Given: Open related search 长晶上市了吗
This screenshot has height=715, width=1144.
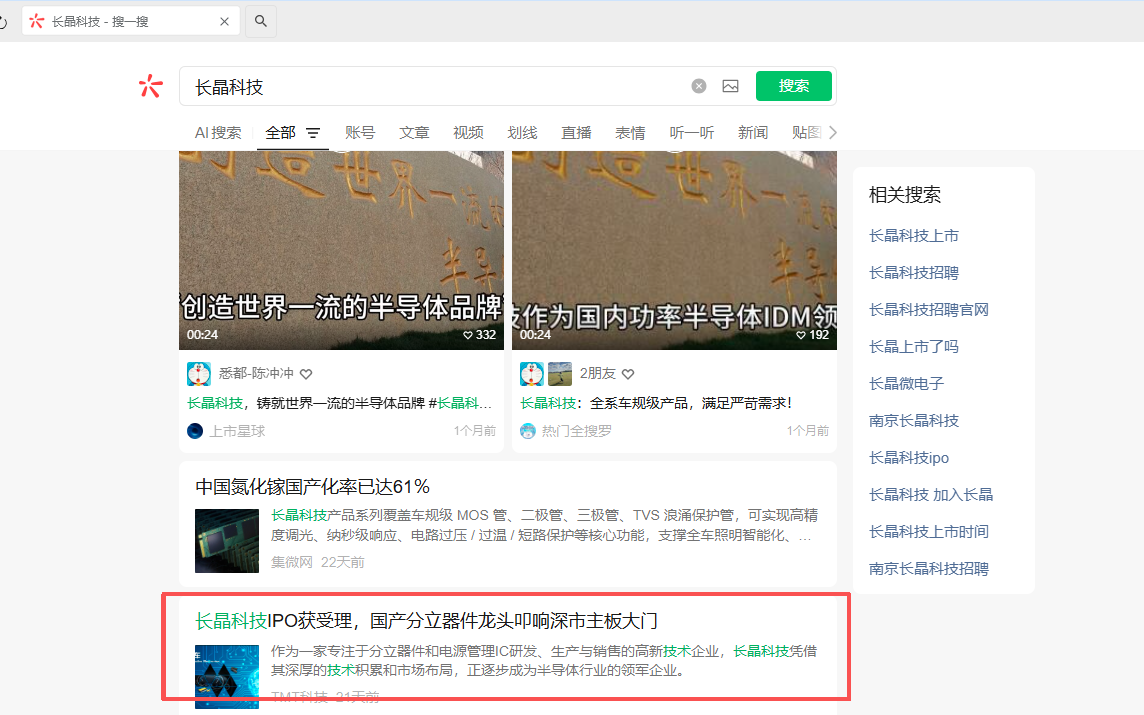Looking at the screenshot, I should pyautogui.click(x=913, y=347).
